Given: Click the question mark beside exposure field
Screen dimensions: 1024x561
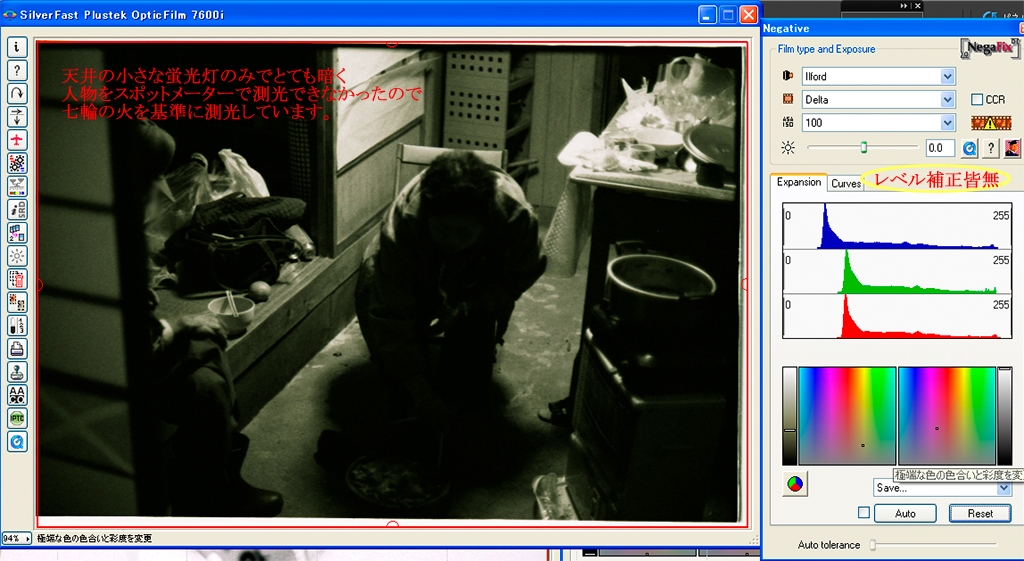Looking at the screenshot, I should click(990, 148).
